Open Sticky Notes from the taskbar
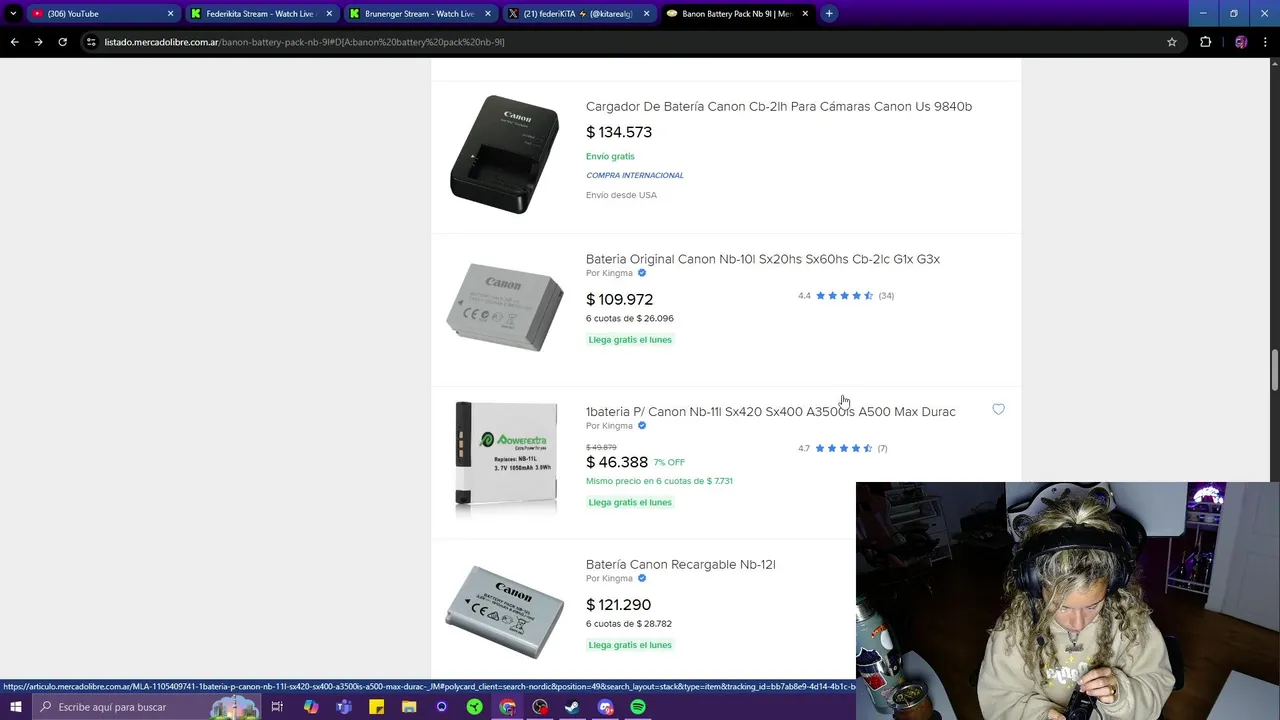The width and height of the screenshot is (1280, 720). tap(377, 707)
